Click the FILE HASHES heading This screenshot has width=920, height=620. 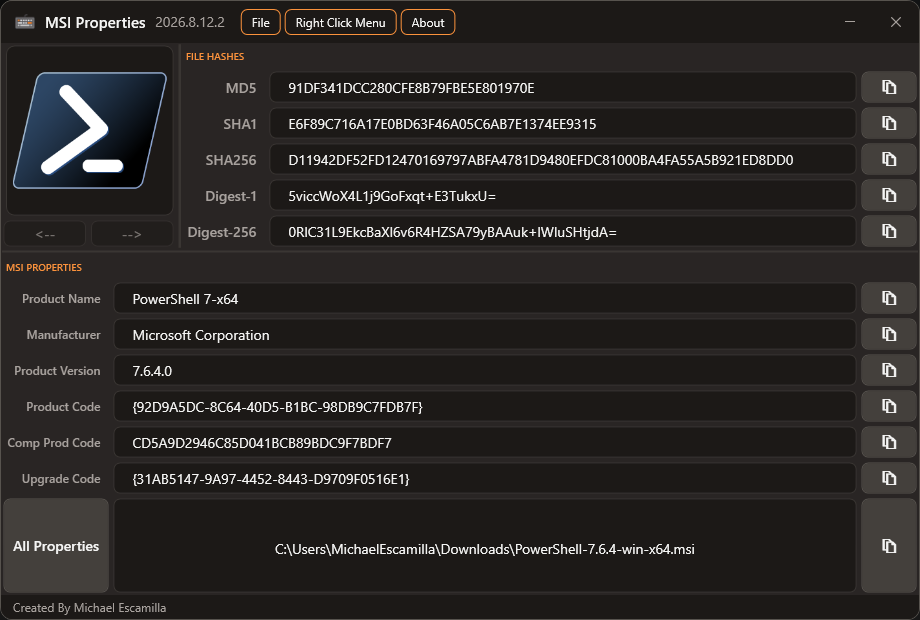click(215, 56)
